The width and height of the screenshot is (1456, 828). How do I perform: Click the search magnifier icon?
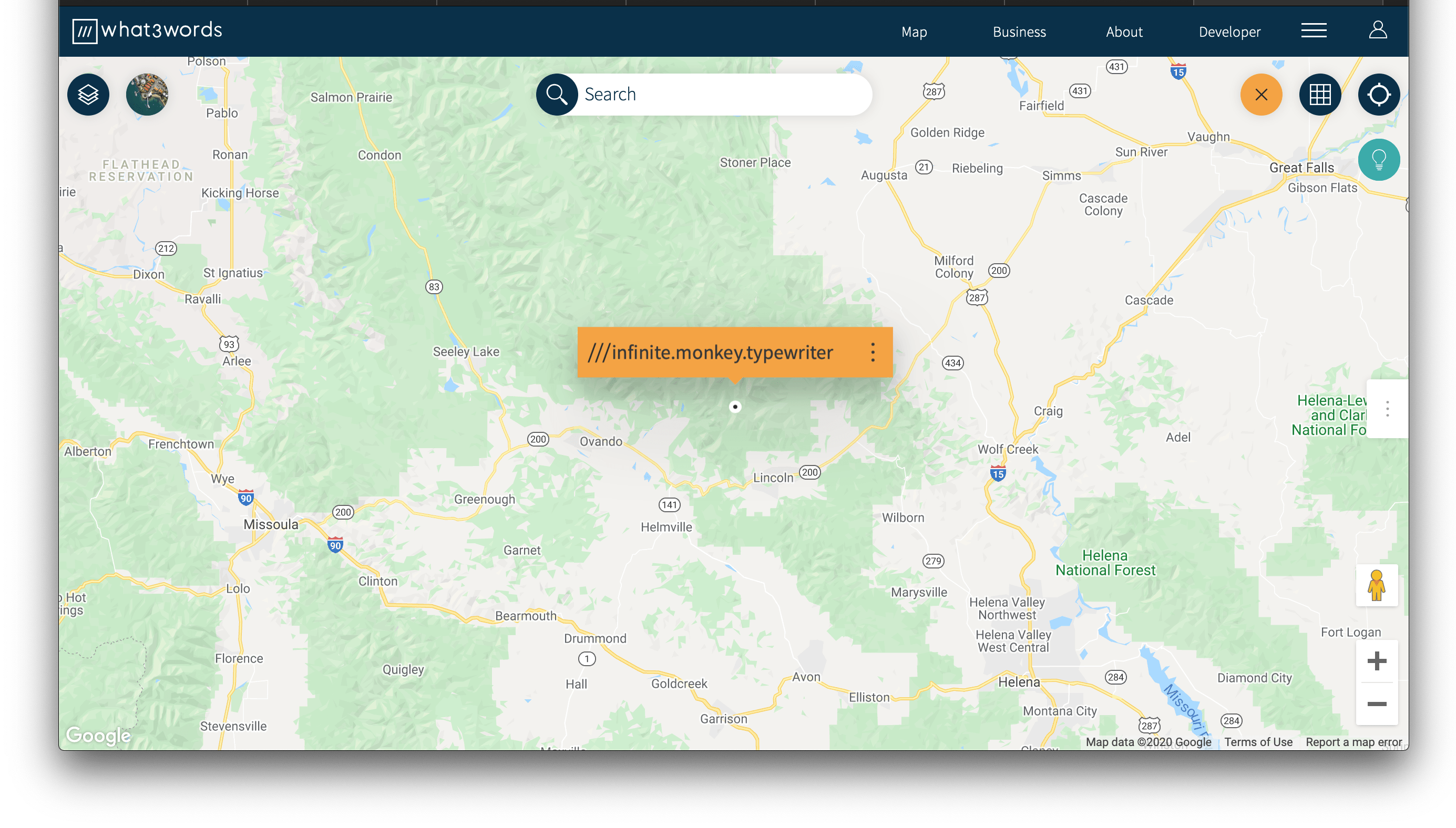557,95
